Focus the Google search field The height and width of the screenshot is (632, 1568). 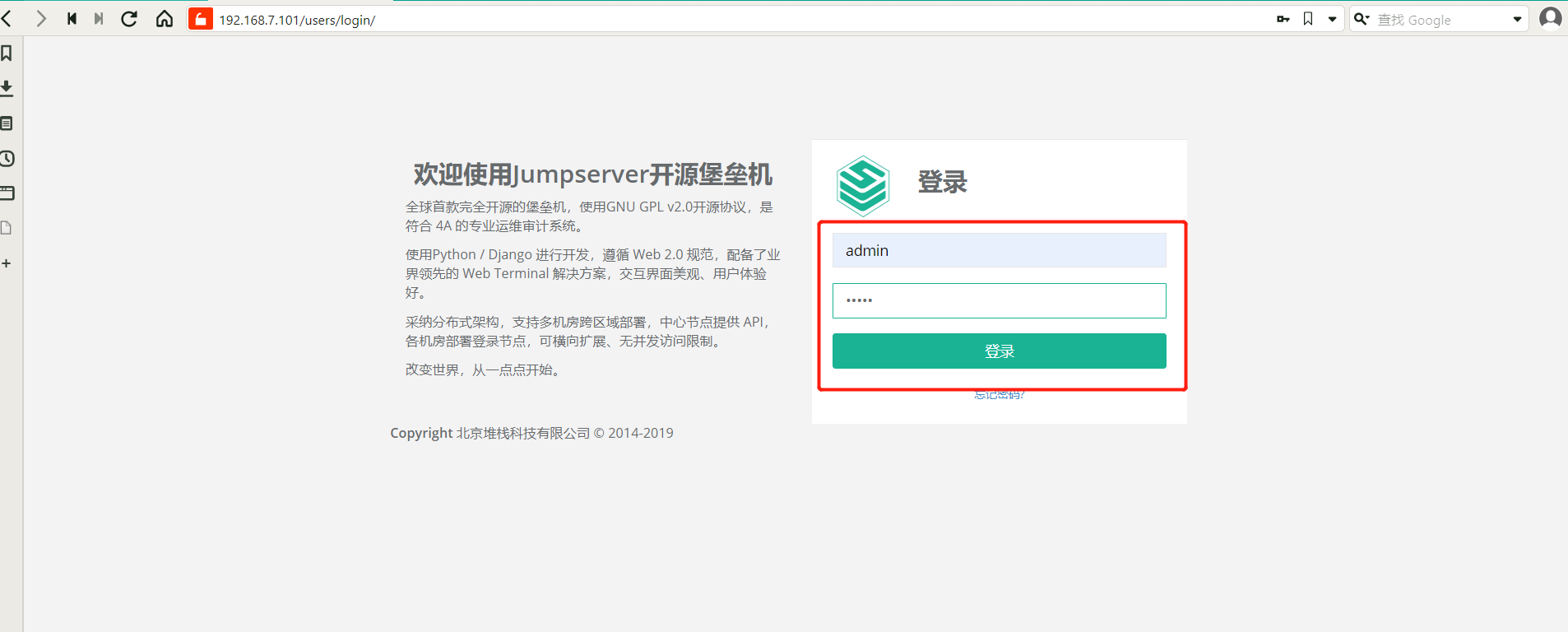(1441, 20)
